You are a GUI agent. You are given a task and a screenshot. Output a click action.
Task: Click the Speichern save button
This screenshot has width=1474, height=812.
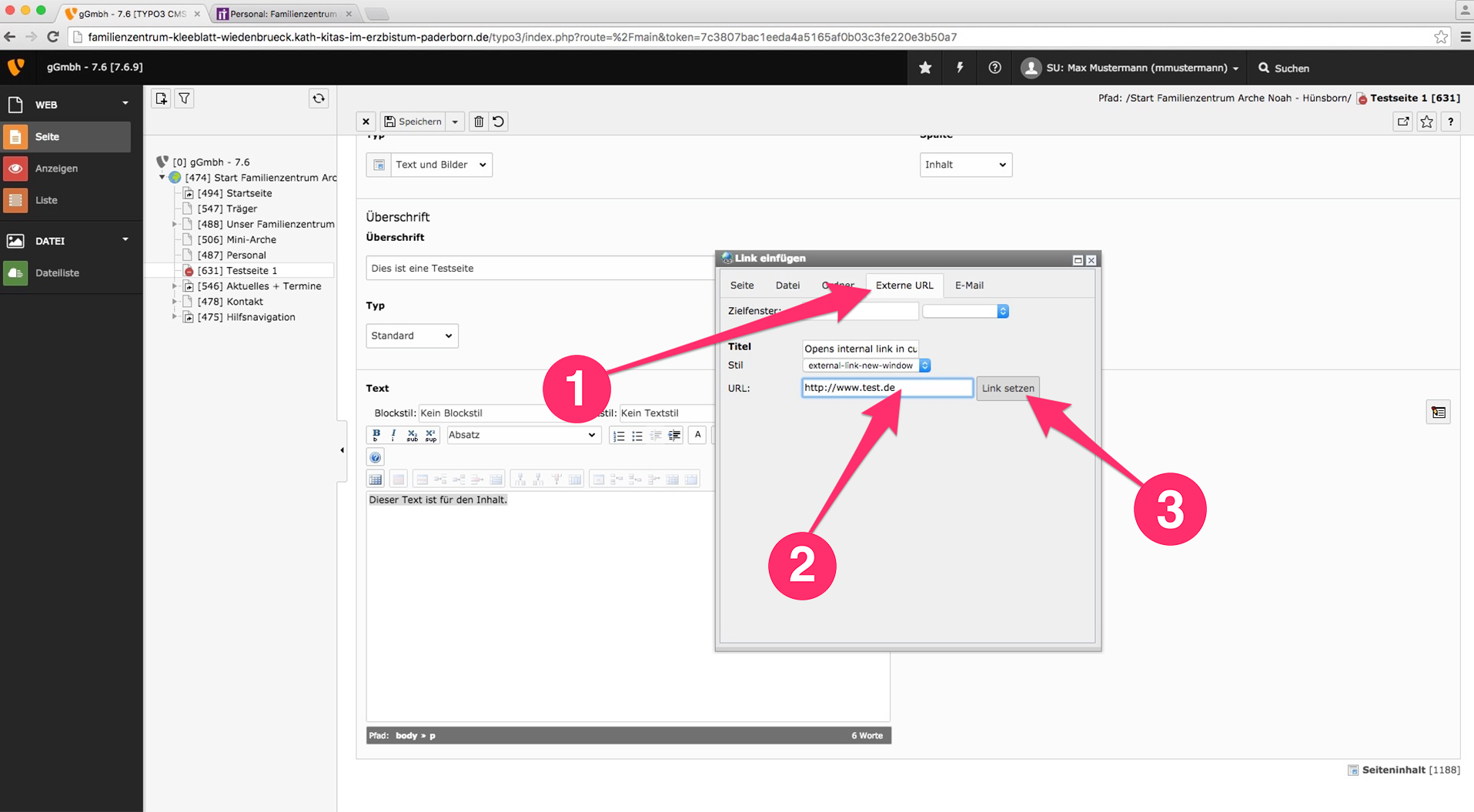(413, 122)
